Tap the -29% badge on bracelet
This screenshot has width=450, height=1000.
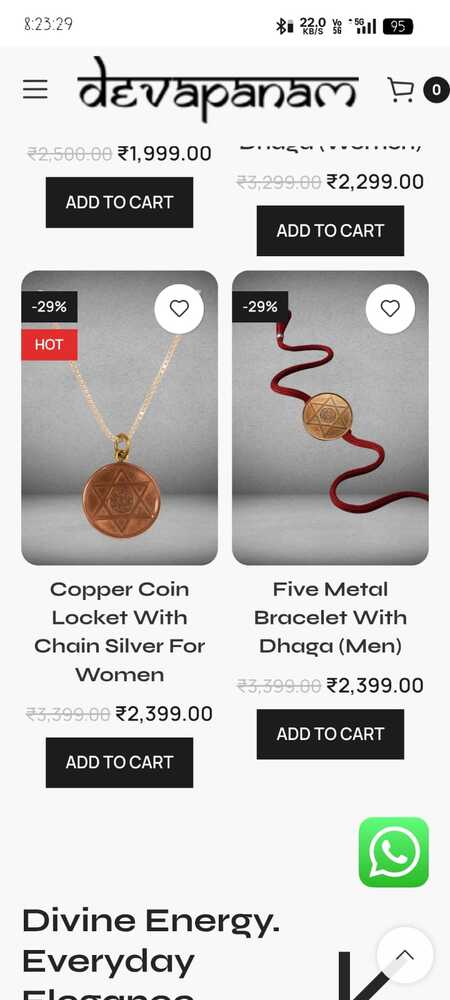[260, 307]
